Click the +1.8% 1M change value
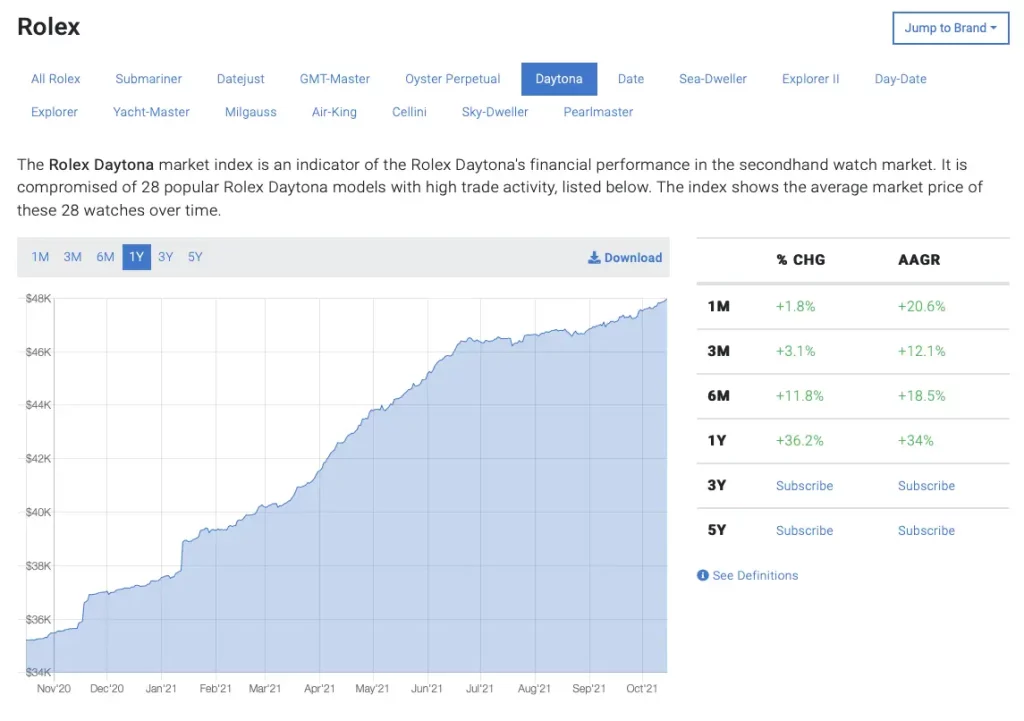The width and height of the screenshot is (1024, 721). 795,306
